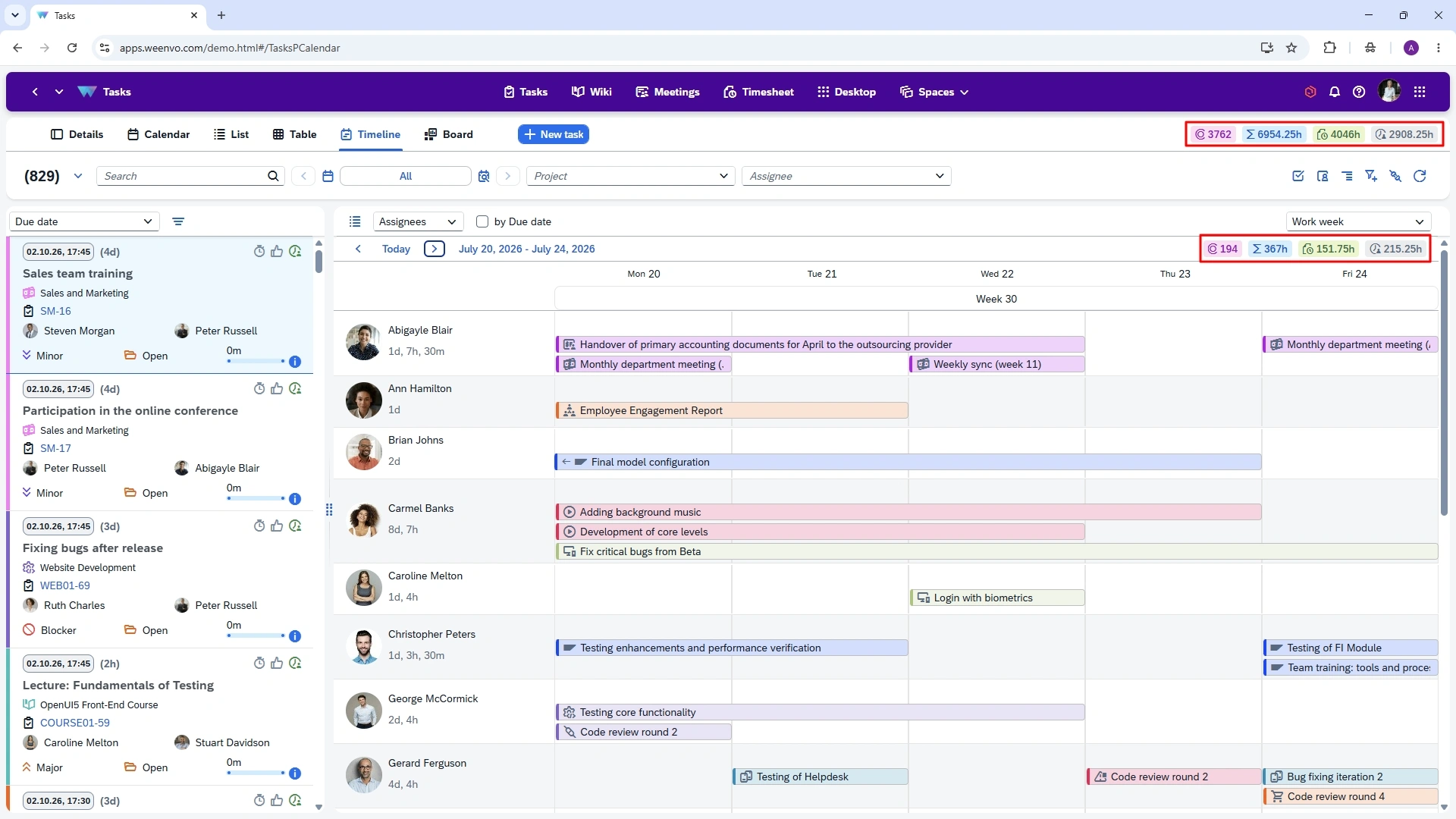Open the Assignees grouping dropdown
Screen dimensions: 1456x819
point(418,221)
